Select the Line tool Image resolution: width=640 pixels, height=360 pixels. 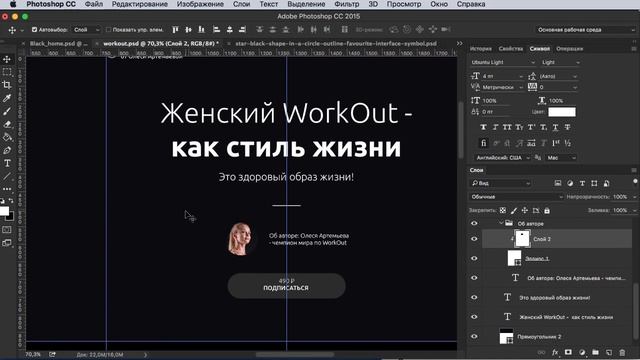(x=7, y=176)
